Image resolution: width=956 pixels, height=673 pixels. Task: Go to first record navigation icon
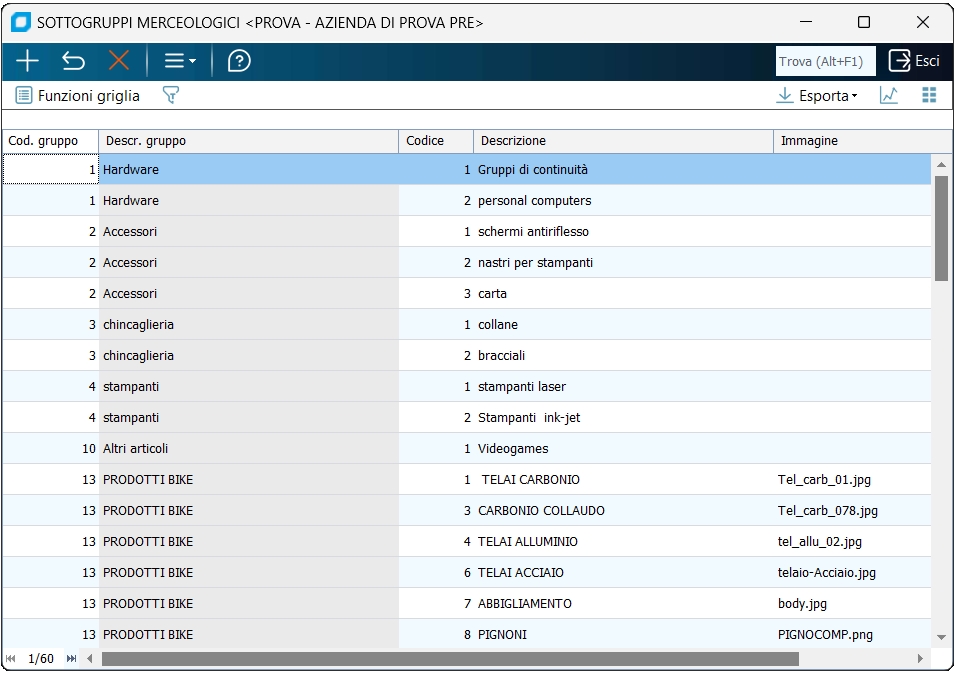click(x=10, y=658)
